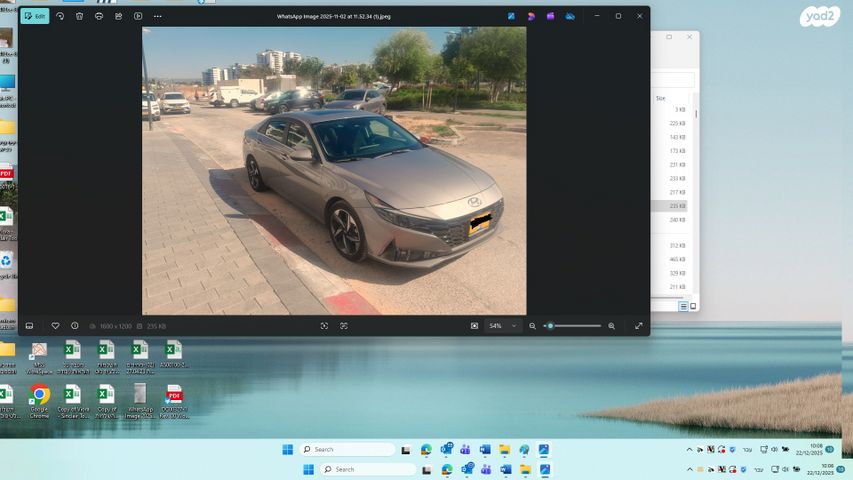Open Google Chrome desktop shortcut
The height and width of the screenshot is (480, 853).
39,401
